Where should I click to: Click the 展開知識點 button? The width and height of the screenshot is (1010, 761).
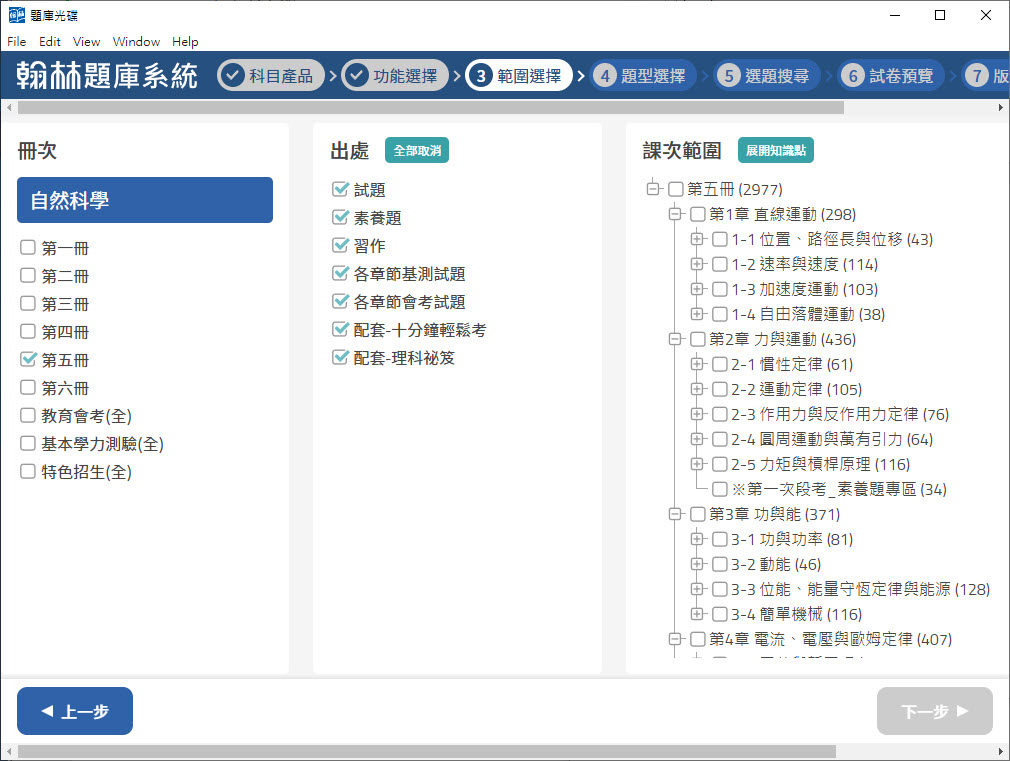click(x=776, y=151)
